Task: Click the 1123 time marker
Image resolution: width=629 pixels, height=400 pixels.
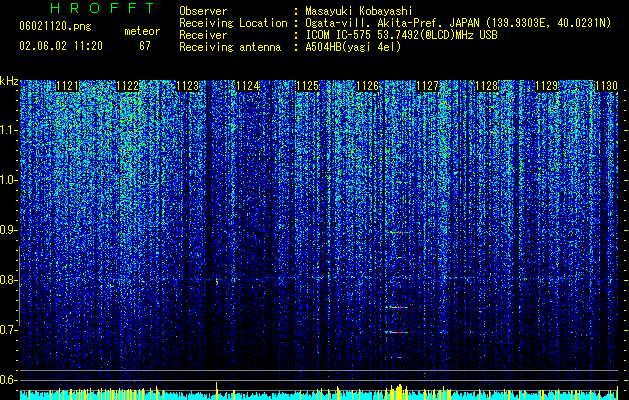Action: 187,86
